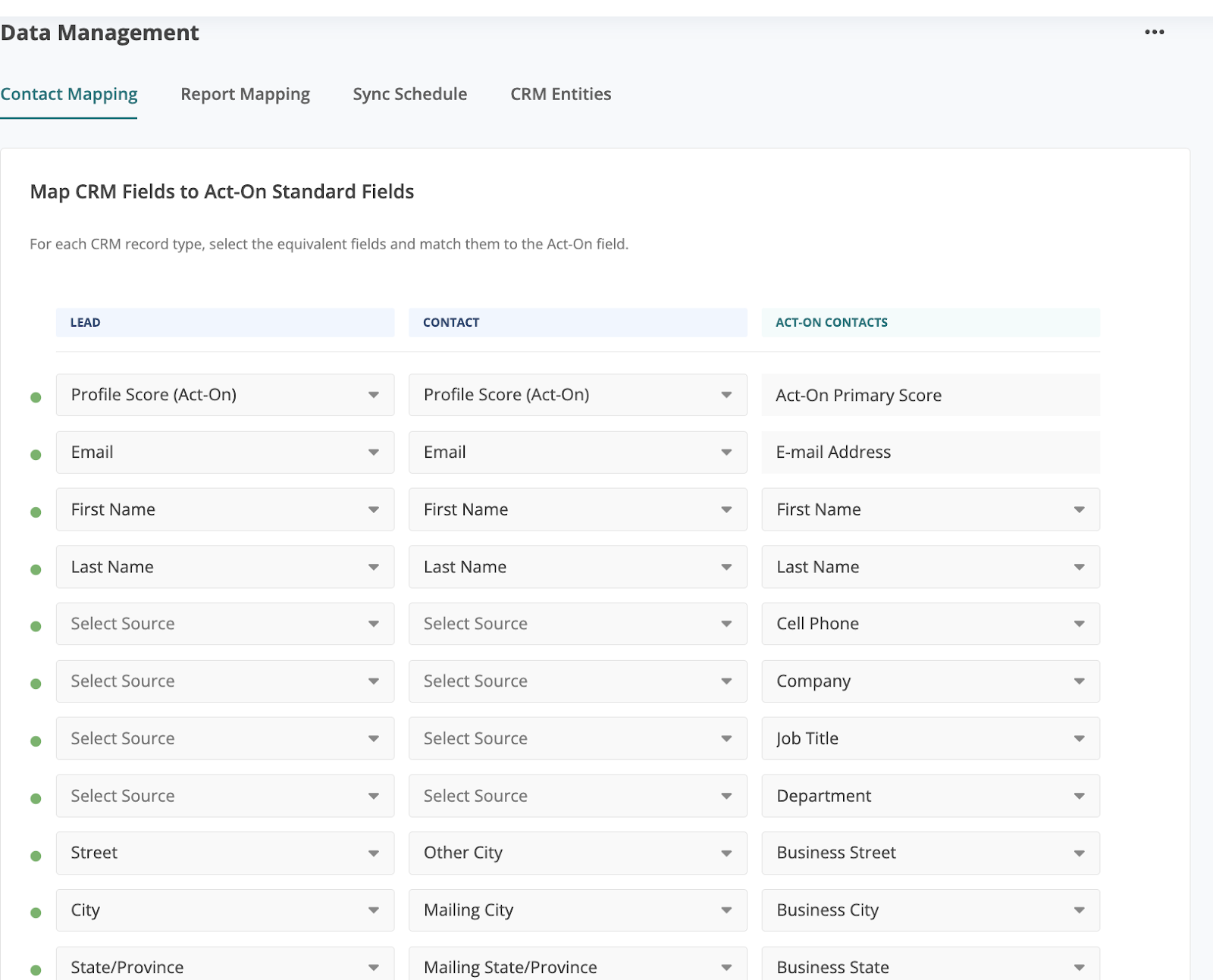Click the green status dot for Job Title row
1213x980 pixels.
click(x=36, y=741)
